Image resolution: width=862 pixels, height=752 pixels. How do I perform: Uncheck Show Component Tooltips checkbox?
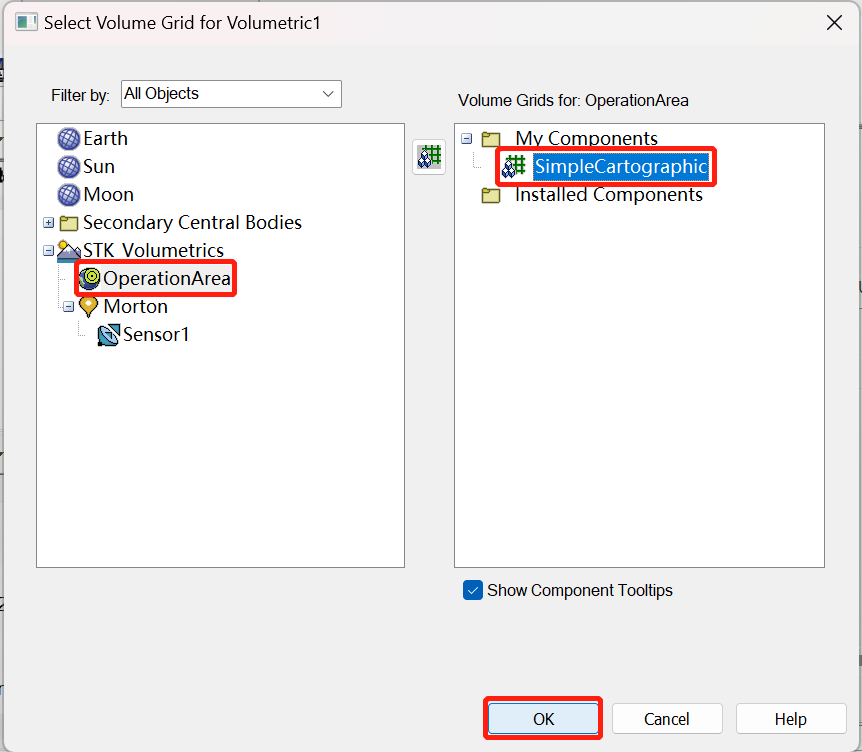(x=473, y=590)
